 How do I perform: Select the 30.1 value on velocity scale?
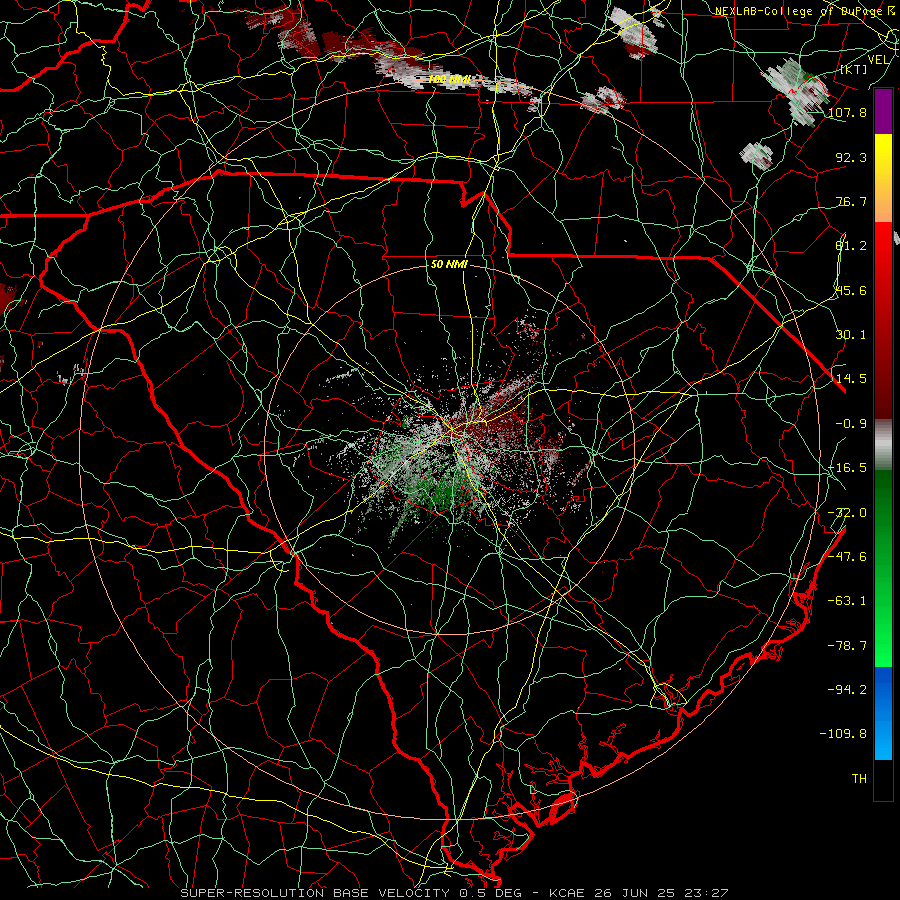[851, 335]
